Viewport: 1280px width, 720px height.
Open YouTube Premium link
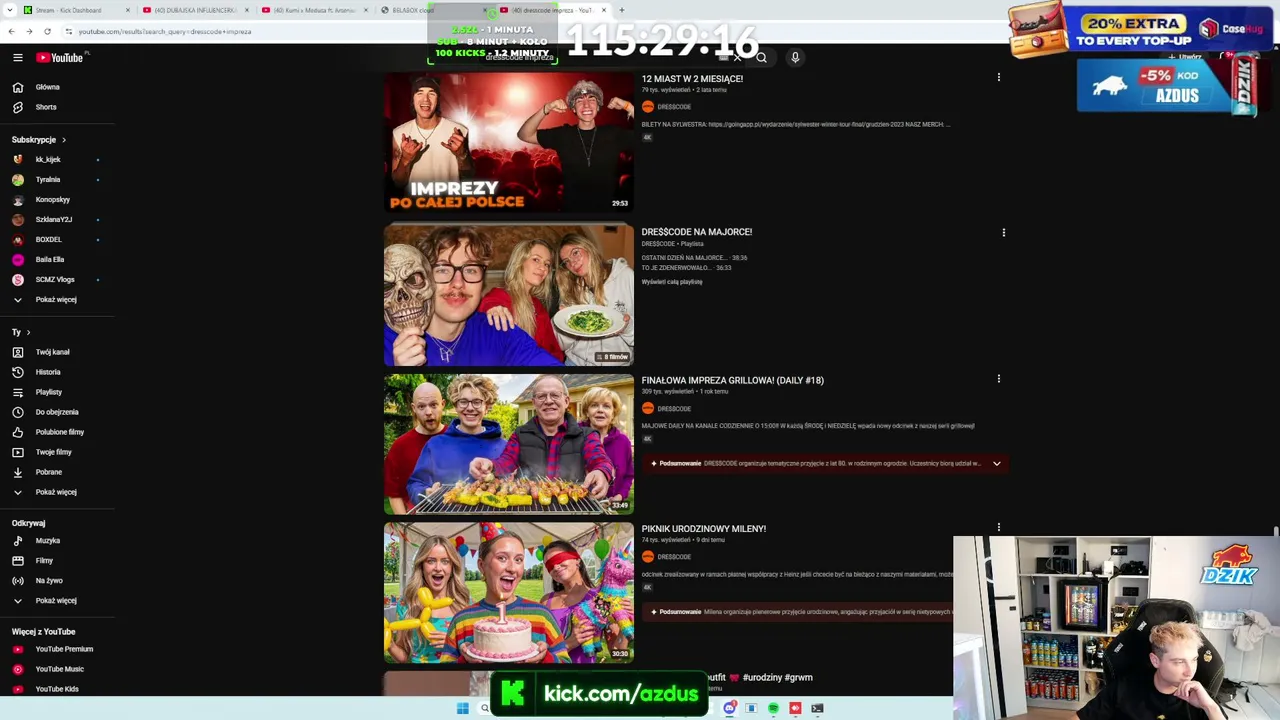coord(64,649)
